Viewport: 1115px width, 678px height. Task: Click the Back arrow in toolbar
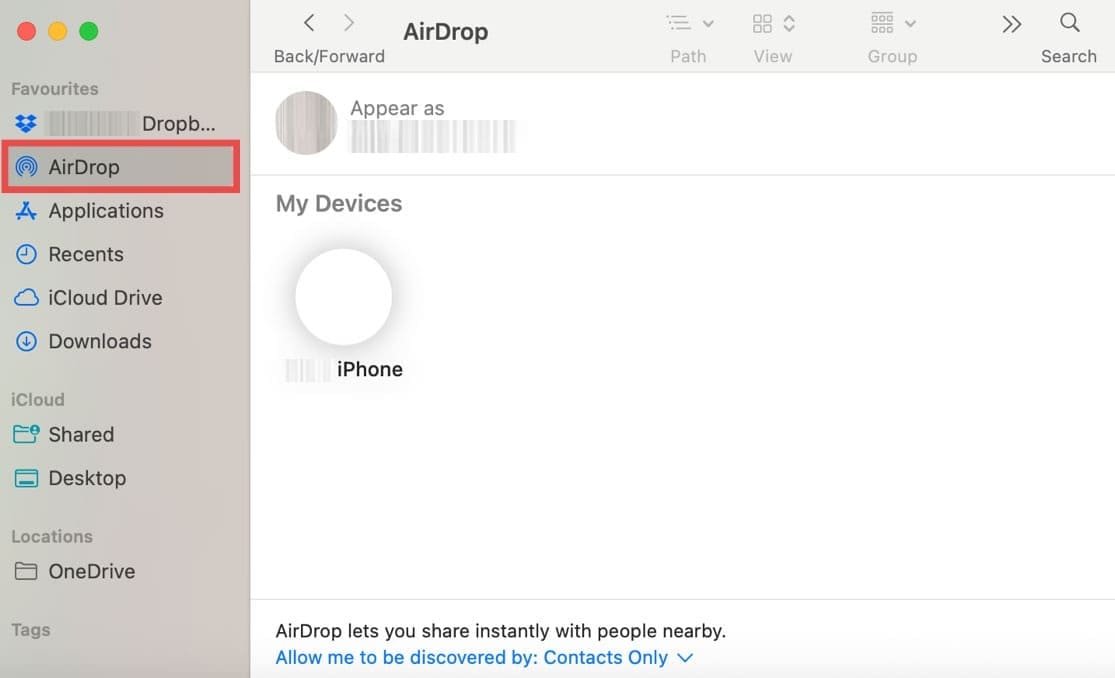[x=309, y=23]
